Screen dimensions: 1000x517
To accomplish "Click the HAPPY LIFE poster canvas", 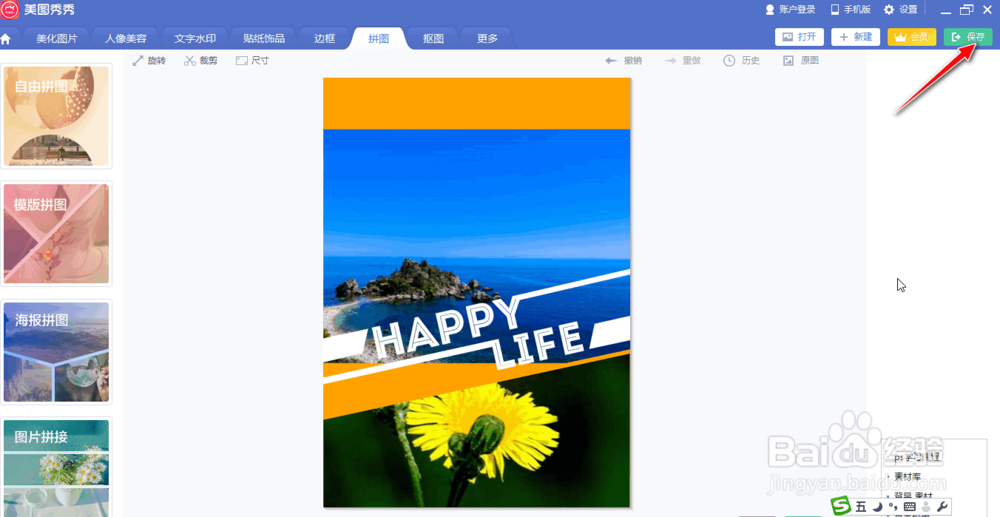I will (x=476, y=293).
